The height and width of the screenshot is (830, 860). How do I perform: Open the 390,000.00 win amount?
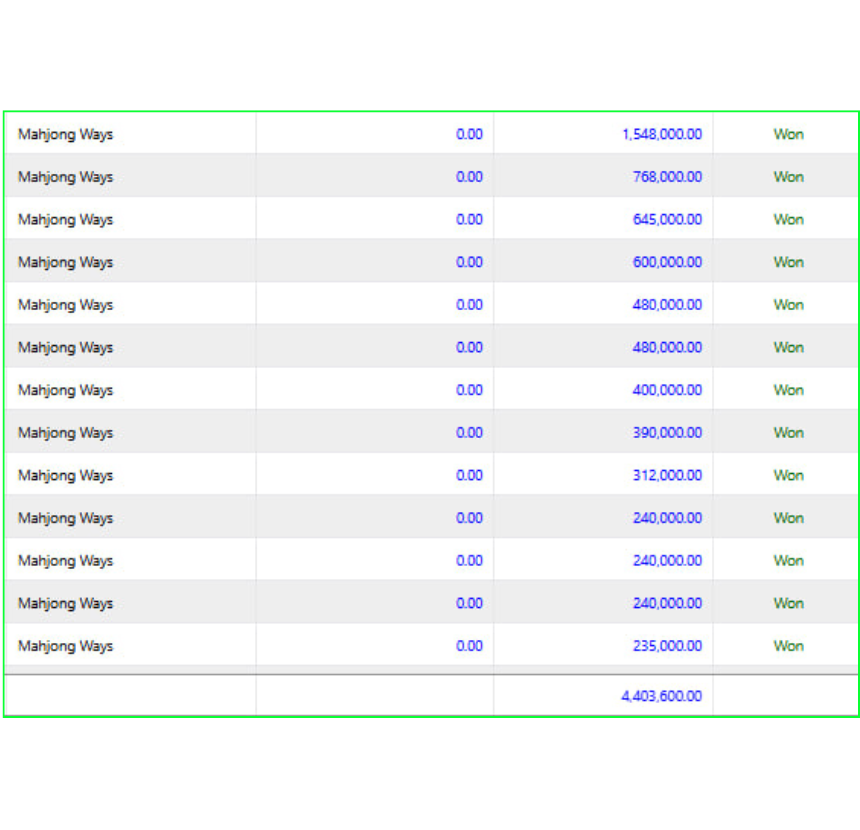pyautogui.click(x=667, y=433)
